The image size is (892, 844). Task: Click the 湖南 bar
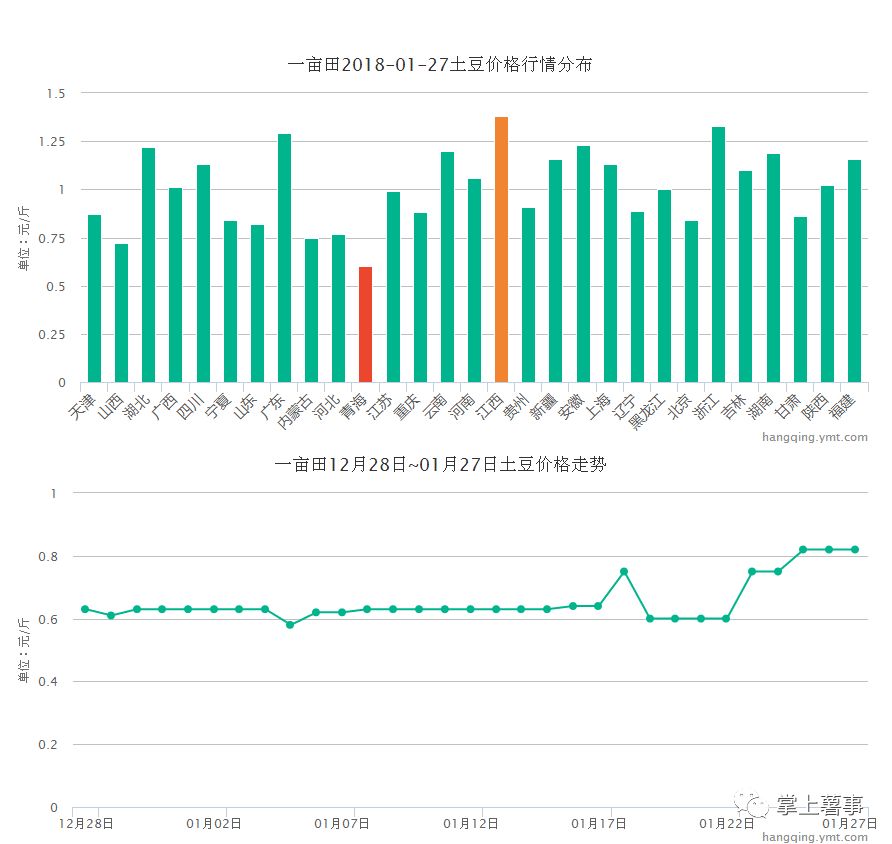773,268
